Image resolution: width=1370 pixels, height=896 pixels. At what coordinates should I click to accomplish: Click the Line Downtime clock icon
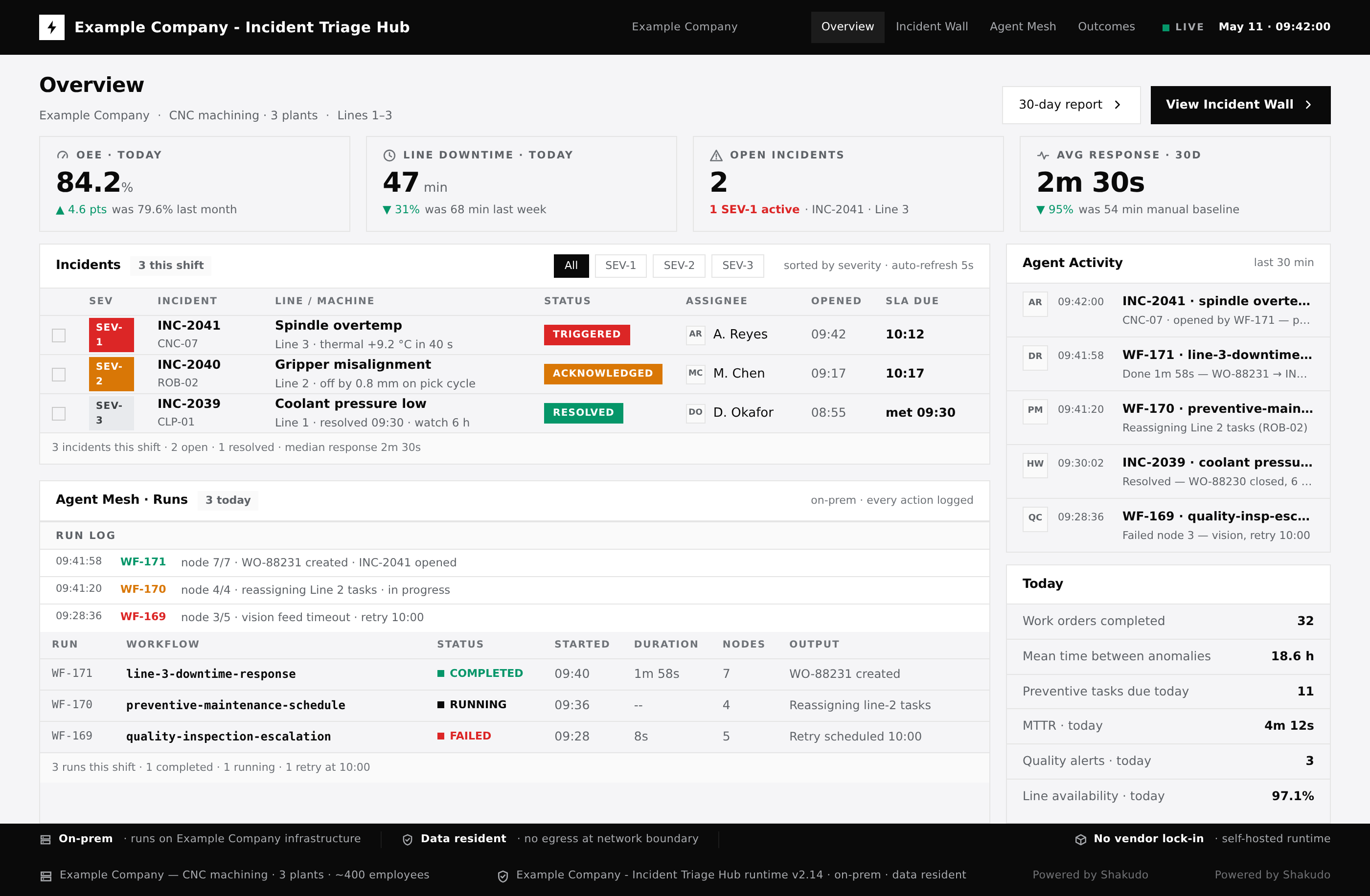tap(389, 156)
